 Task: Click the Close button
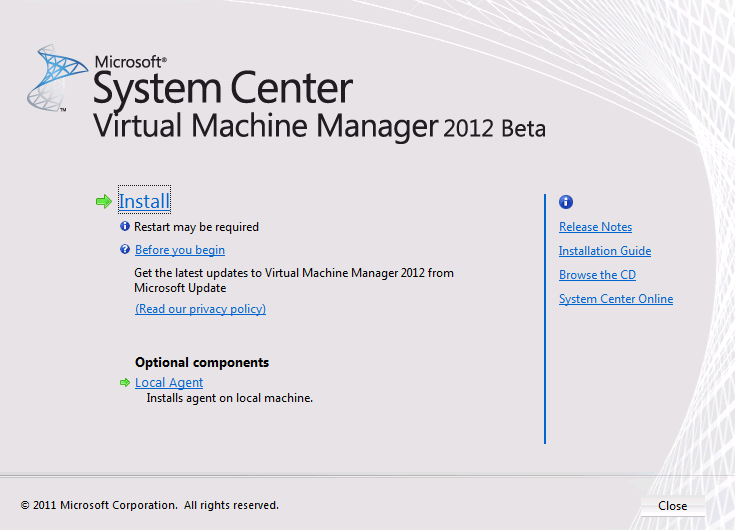[x=673, y=506]
